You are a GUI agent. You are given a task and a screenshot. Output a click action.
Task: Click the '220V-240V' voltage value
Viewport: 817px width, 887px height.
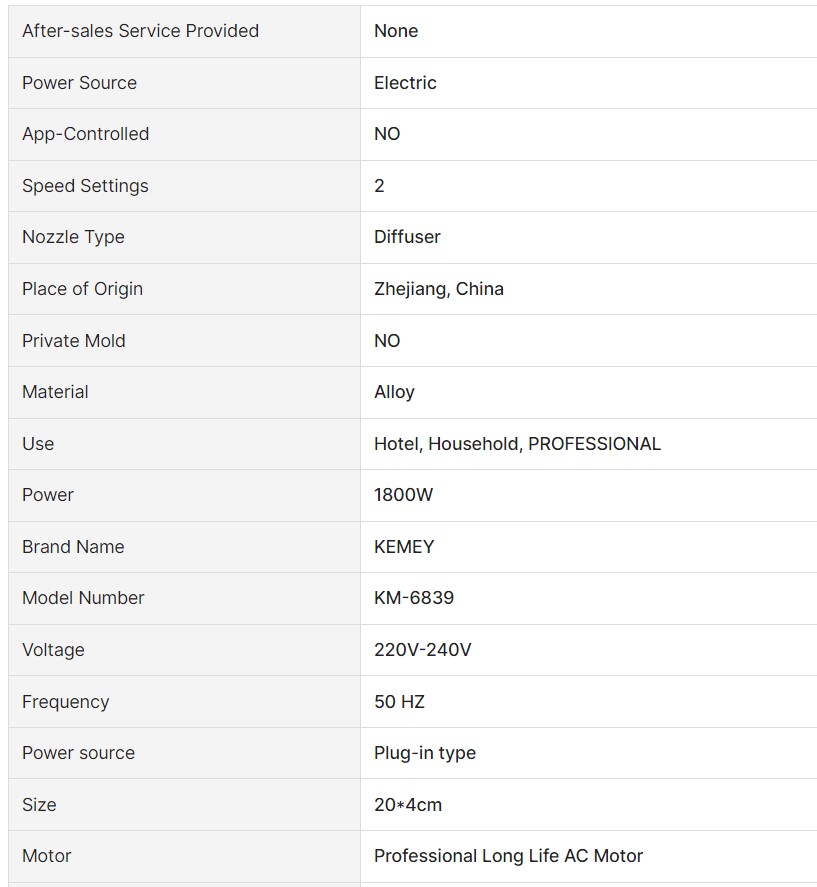coord(422,650)
